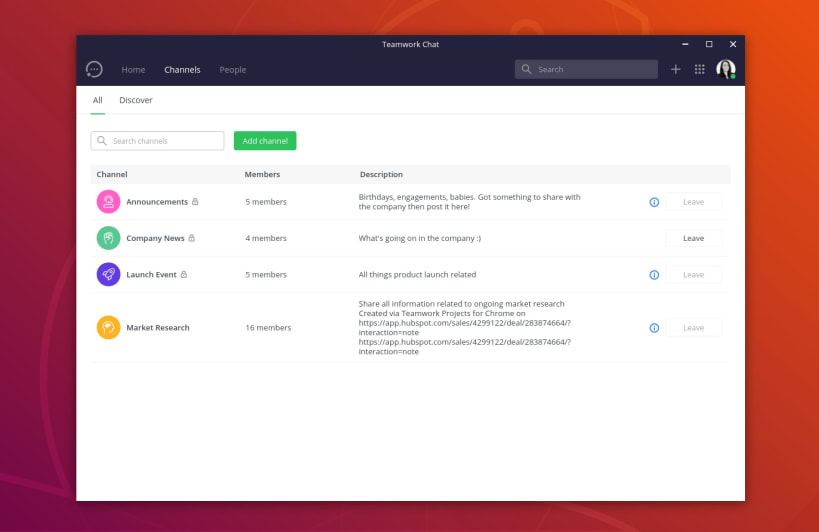Open the Launch Event channel name

click(x=151, y=275)
